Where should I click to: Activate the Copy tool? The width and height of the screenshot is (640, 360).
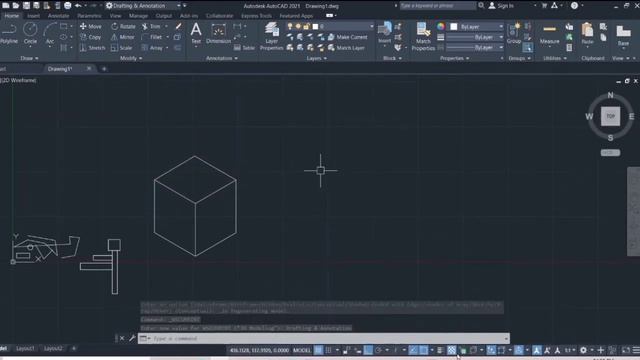(91, 37)
